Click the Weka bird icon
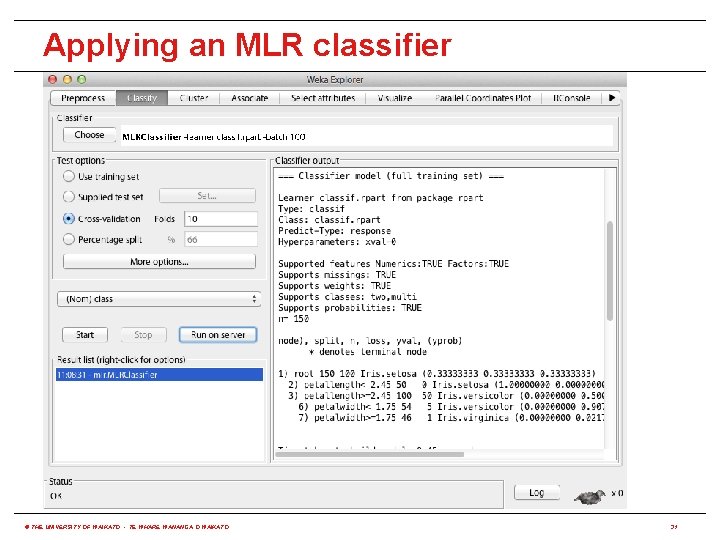Screen dimensions: 720x540 (590, 496)
